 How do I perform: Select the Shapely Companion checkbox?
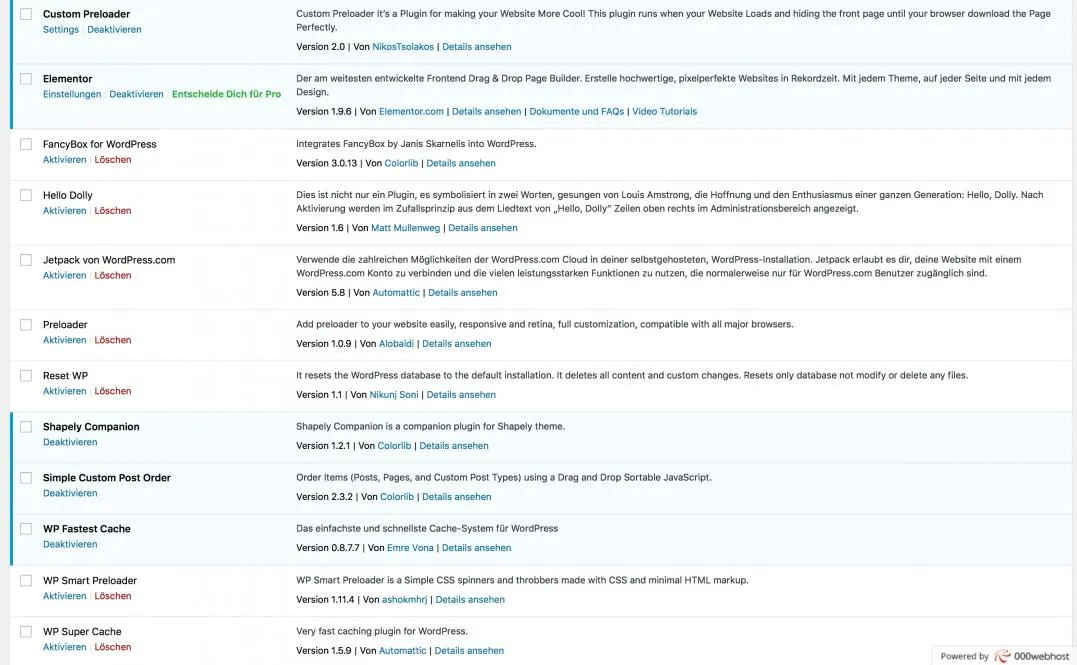[x=26, y=427]
